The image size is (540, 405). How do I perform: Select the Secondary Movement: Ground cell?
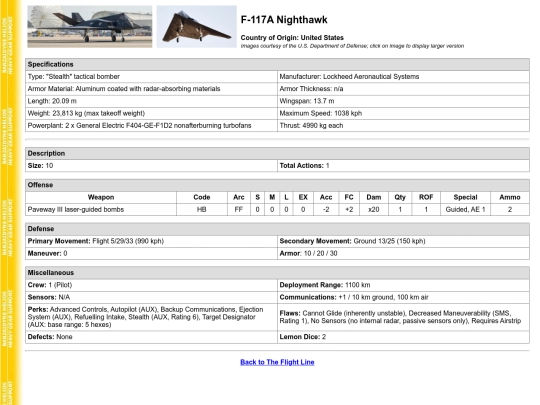tap(403, 241)
